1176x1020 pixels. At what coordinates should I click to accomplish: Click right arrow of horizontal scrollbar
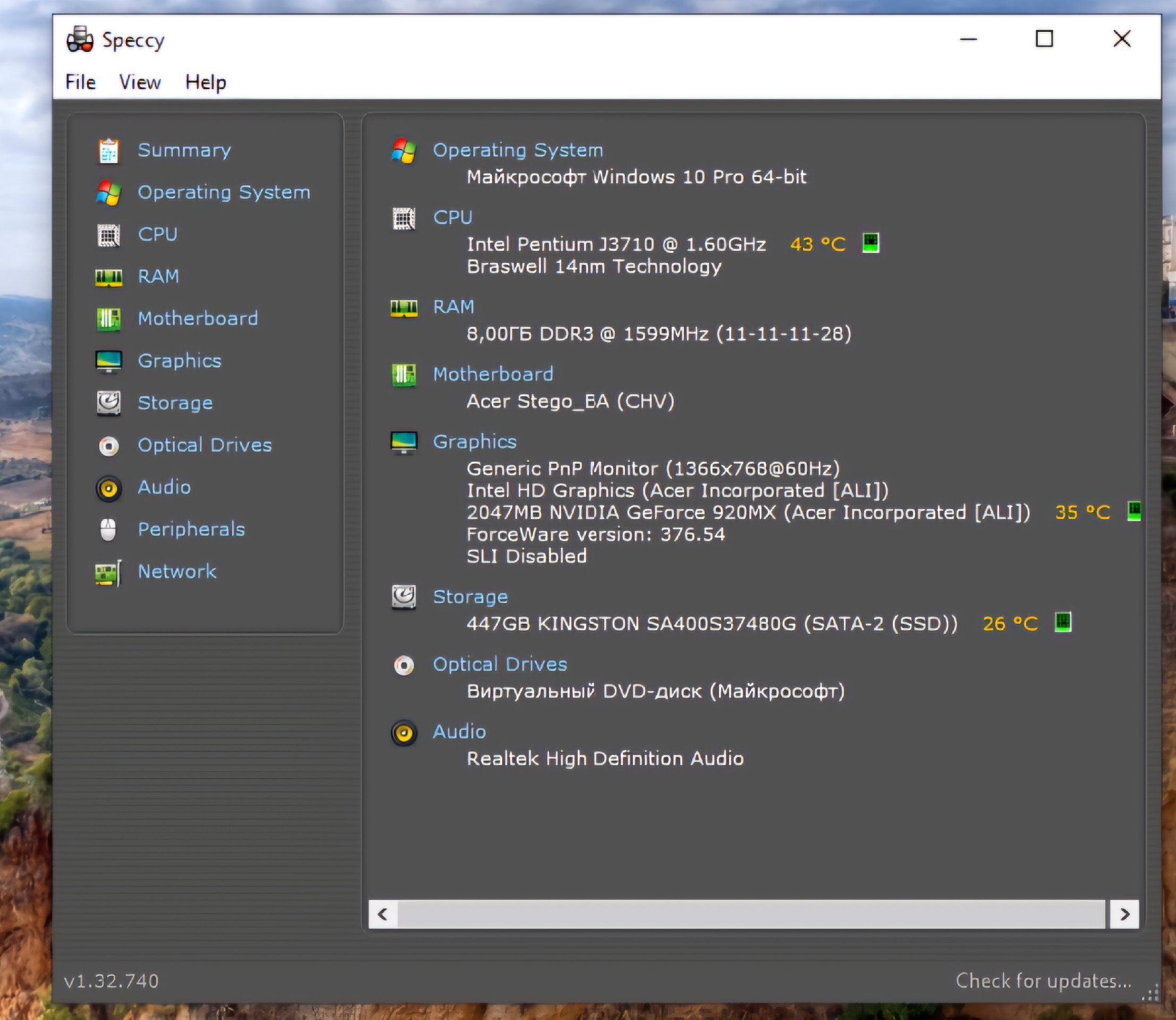coord(1125,914)
